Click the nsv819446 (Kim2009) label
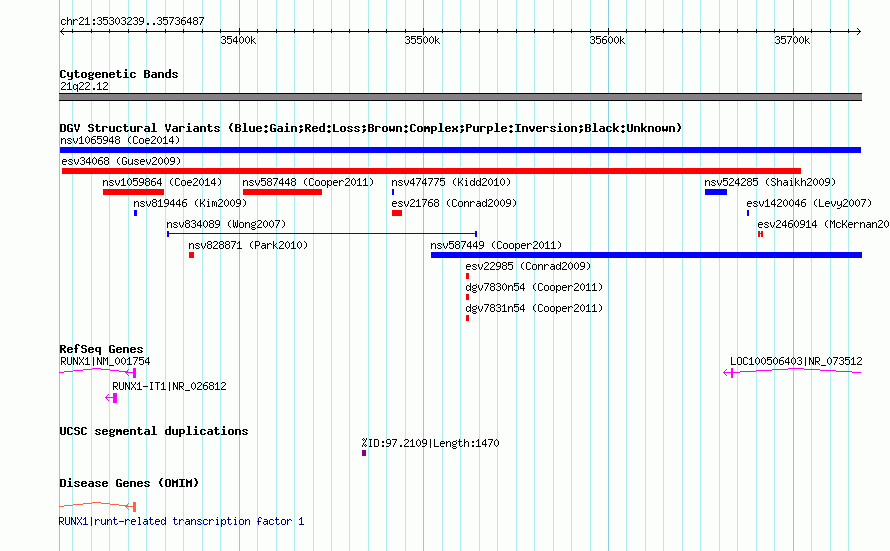The image size is (890, 551). 190,203
